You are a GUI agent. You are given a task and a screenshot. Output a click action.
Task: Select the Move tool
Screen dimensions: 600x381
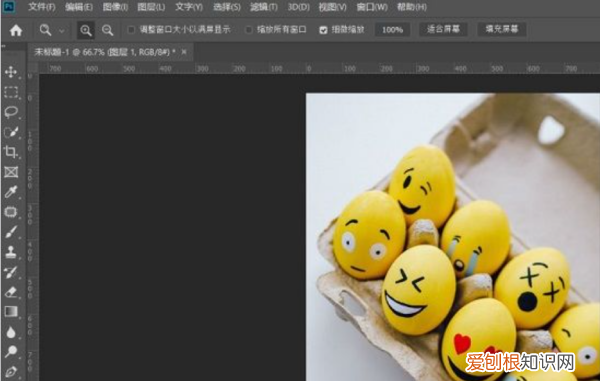click(x=11, y=72)
